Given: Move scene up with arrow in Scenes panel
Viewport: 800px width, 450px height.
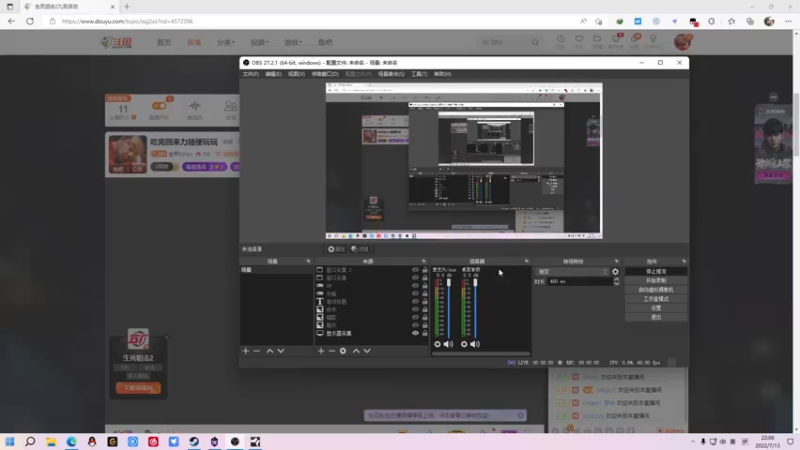Looking at the screenshot, I should (270, 351).
